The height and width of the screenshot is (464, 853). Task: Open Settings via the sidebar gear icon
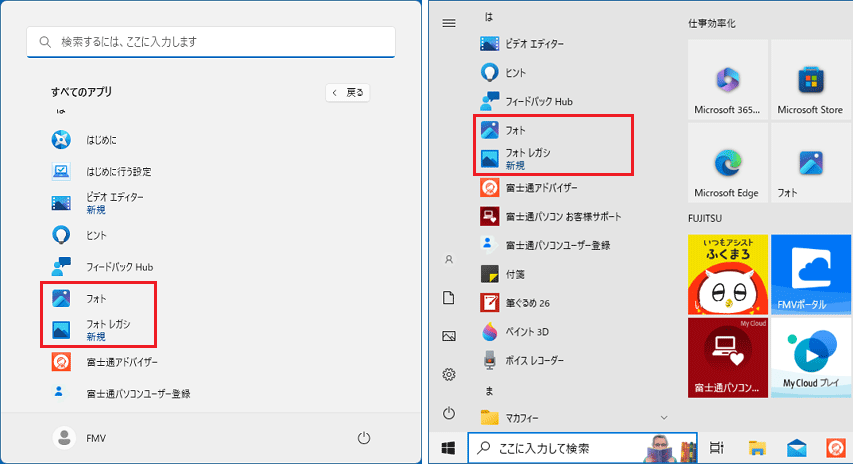(449, 374)
